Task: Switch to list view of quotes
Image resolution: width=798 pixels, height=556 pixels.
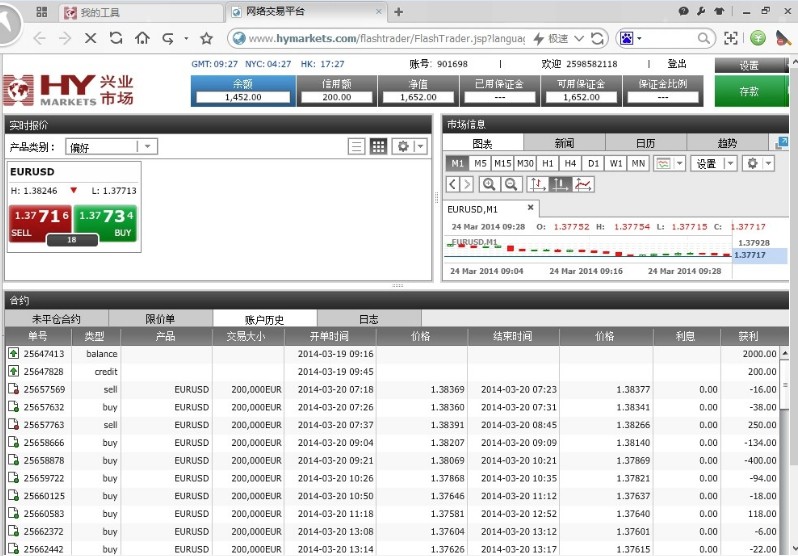Action: [356, 147]
